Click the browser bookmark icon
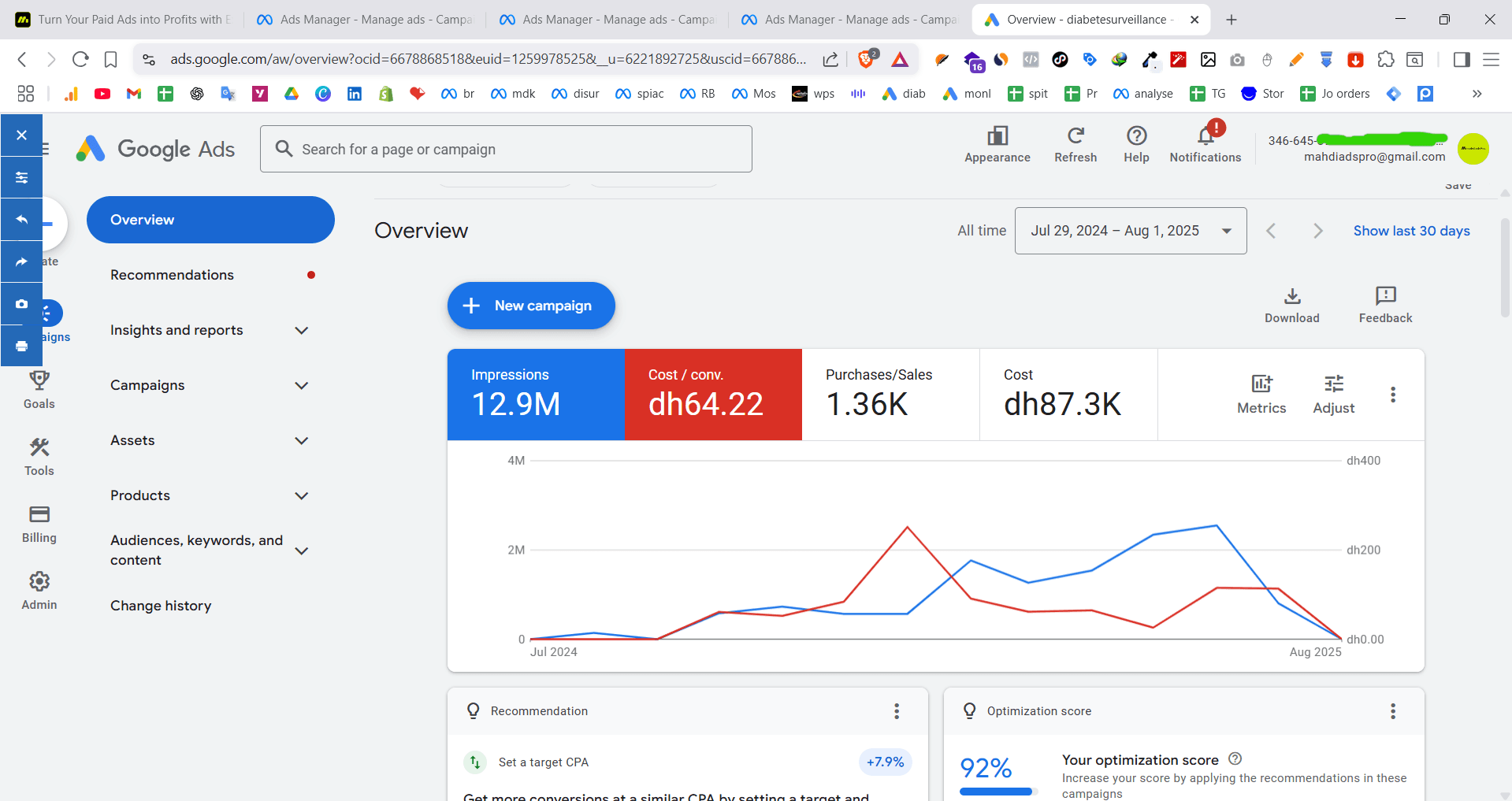 coord(111,59)
